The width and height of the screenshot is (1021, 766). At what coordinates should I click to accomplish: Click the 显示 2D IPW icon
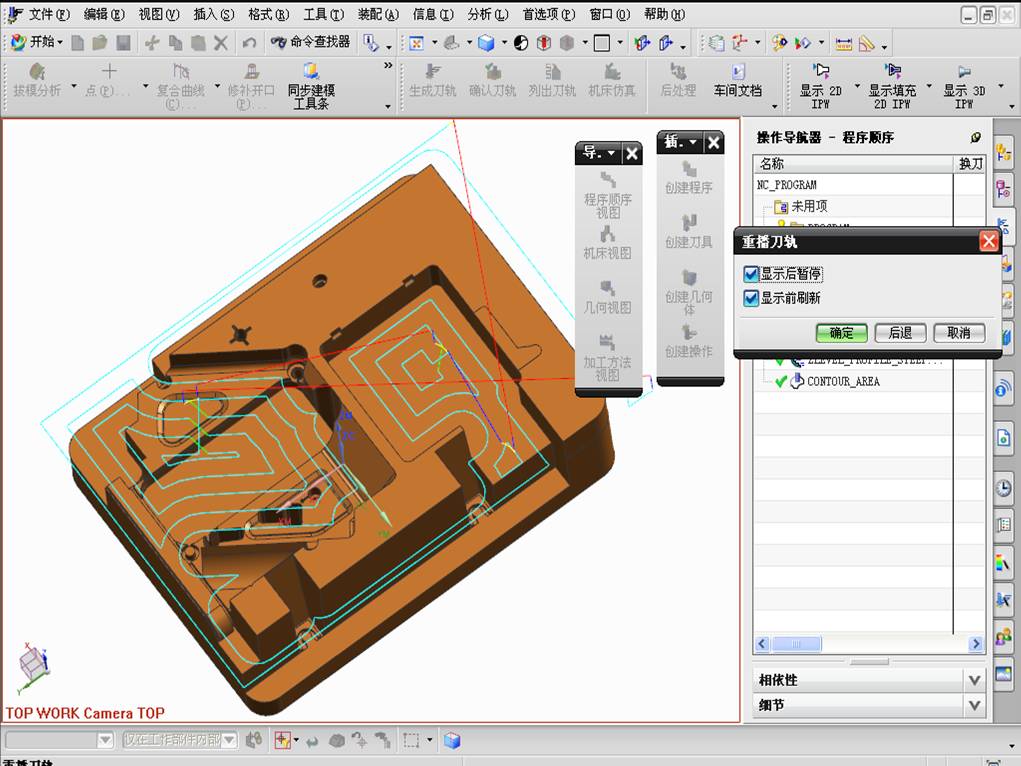[x=820, y=70]
